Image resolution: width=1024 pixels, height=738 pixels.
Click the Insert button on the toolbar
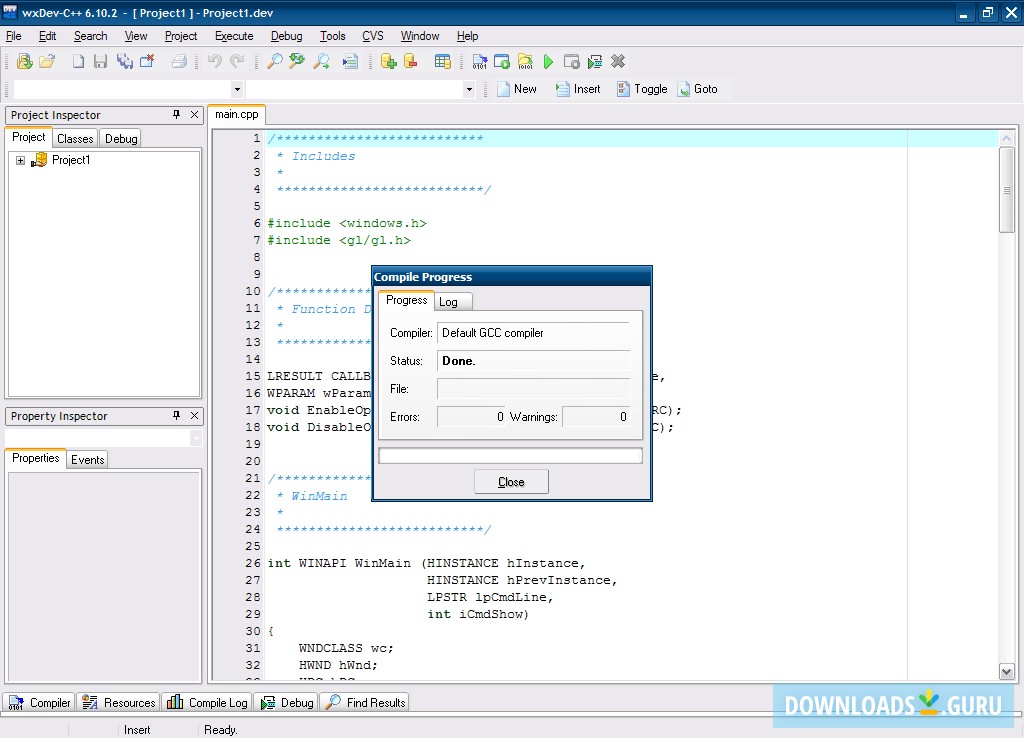pos(578,88)
